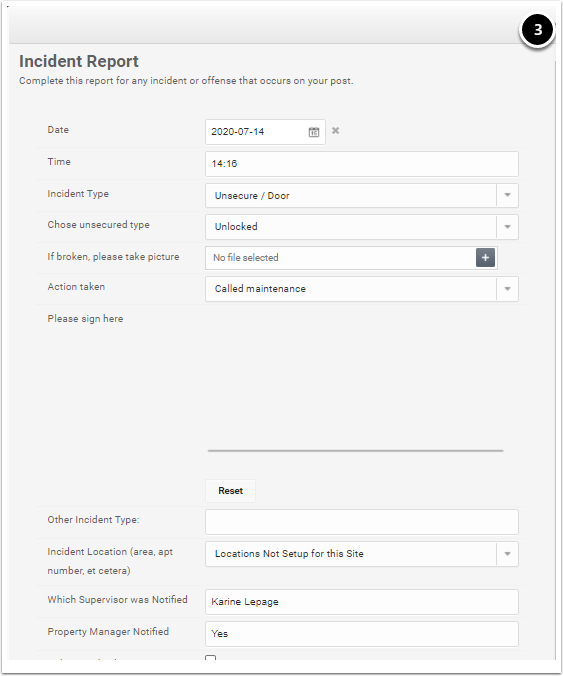Focus the Other Incident Type field
563x676 pixels.
pyautogui.click(x=362, y=522)
